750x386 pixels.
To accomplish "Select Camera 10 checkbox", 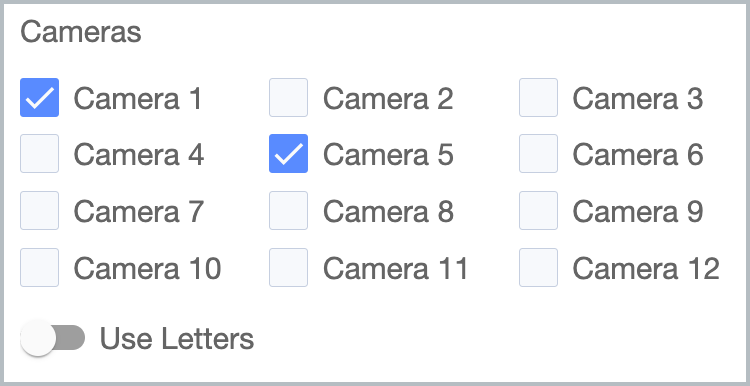I will (39, 267).
